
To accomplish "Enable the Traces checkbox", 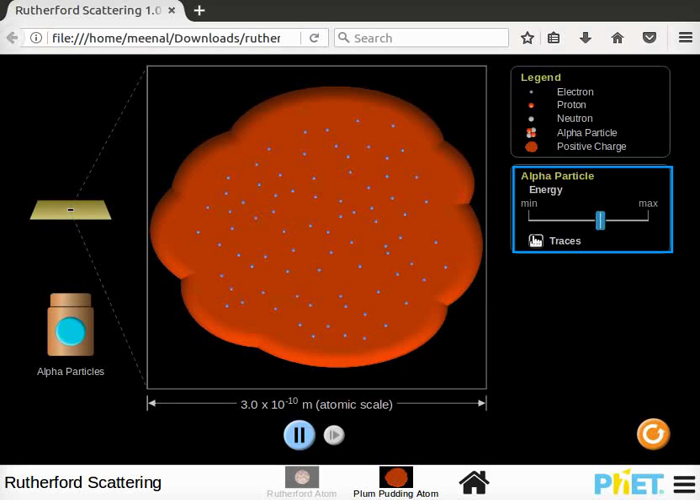I will [536, 241].
